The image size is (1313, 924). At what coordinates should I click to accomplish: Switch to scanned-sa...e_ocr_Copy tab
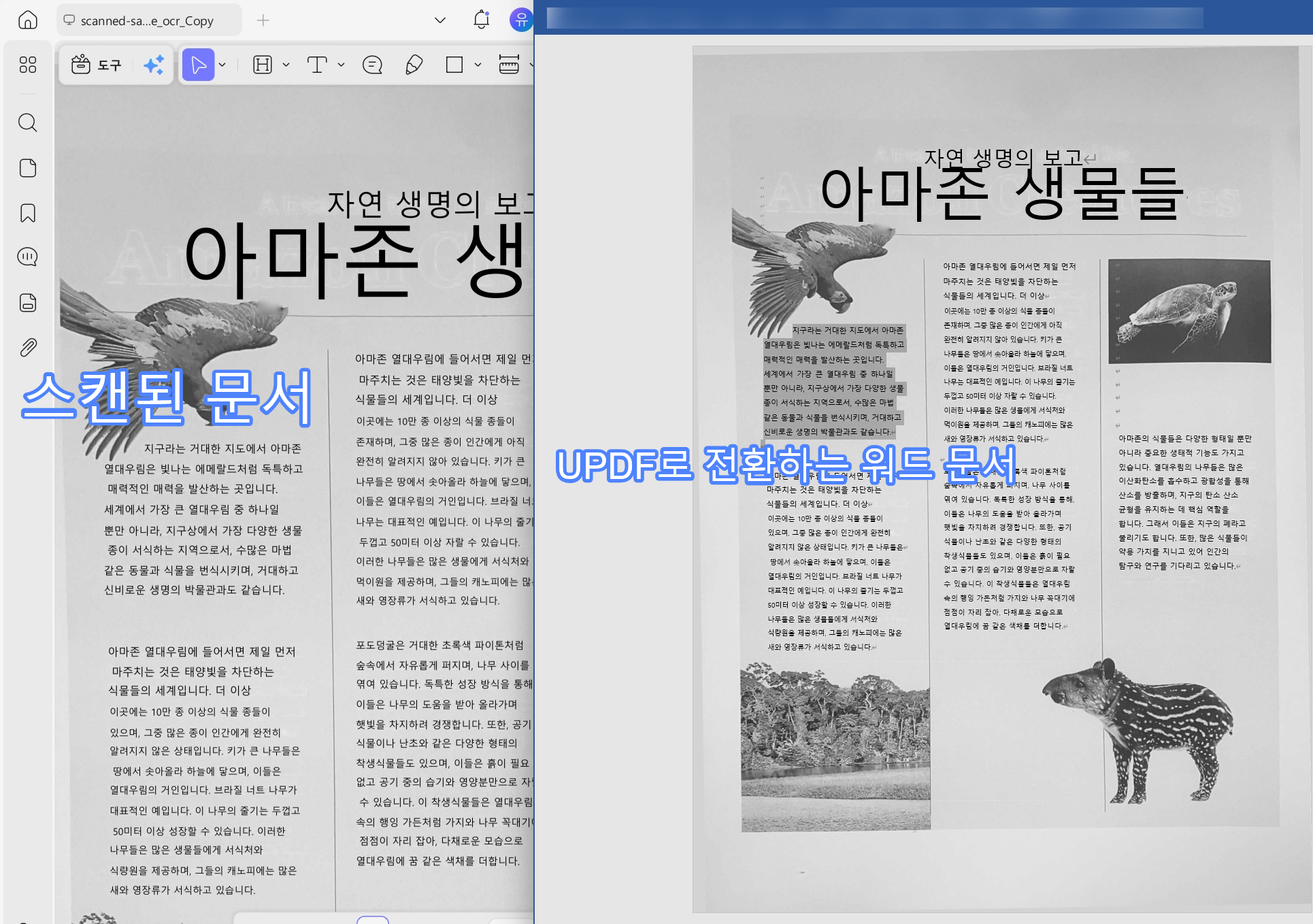148,20
